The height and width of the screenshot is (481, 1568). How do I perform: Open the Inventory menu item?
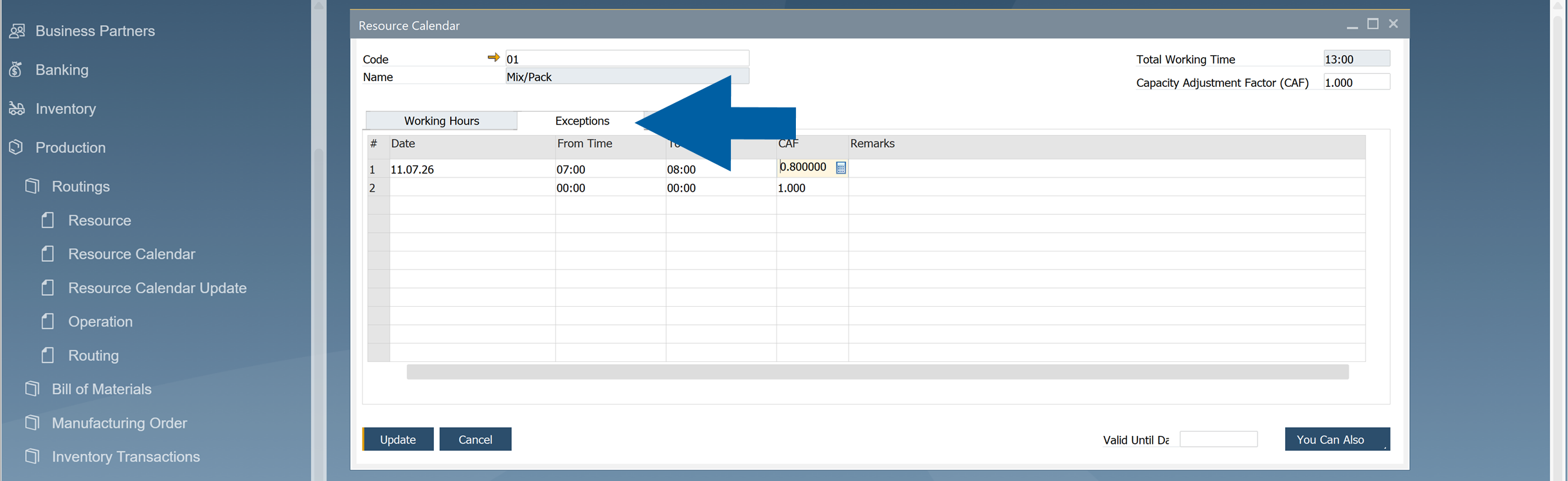(66, 109)
